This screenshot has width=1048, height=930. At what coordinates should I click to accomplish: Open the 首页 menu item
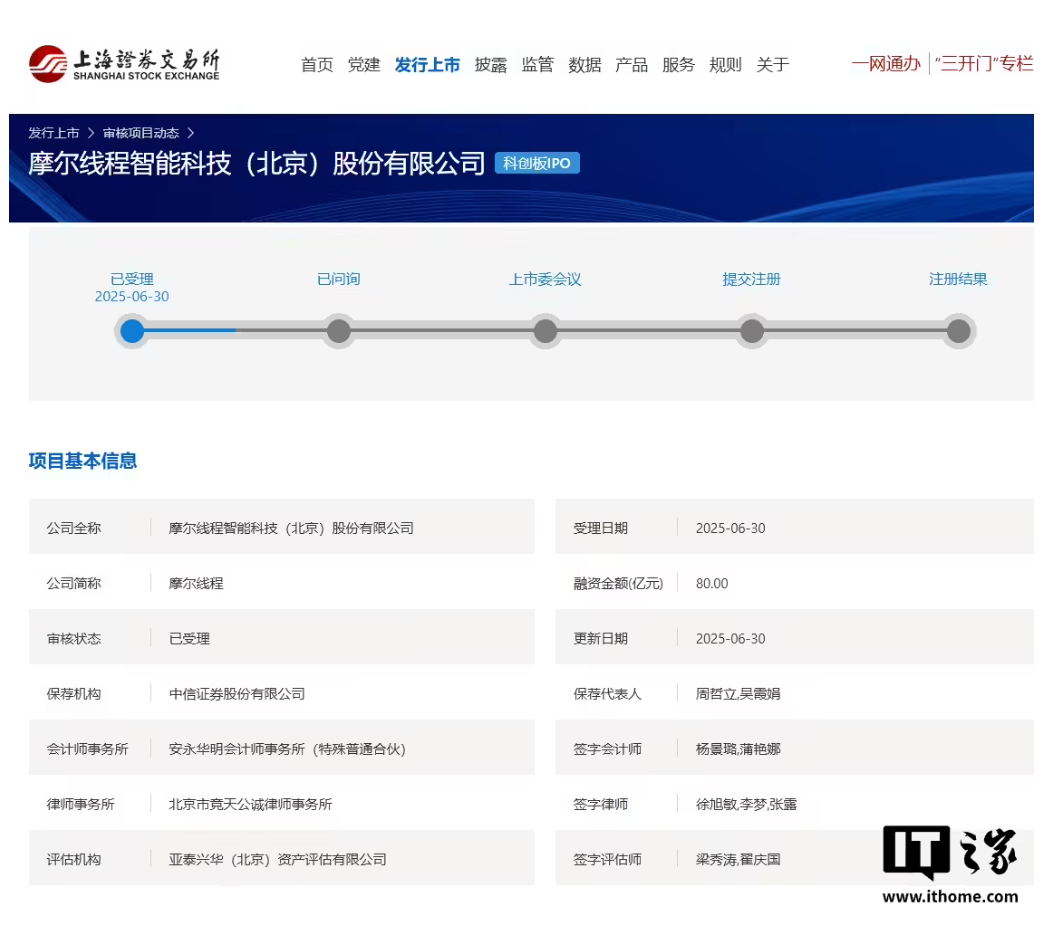coord(317,65)
